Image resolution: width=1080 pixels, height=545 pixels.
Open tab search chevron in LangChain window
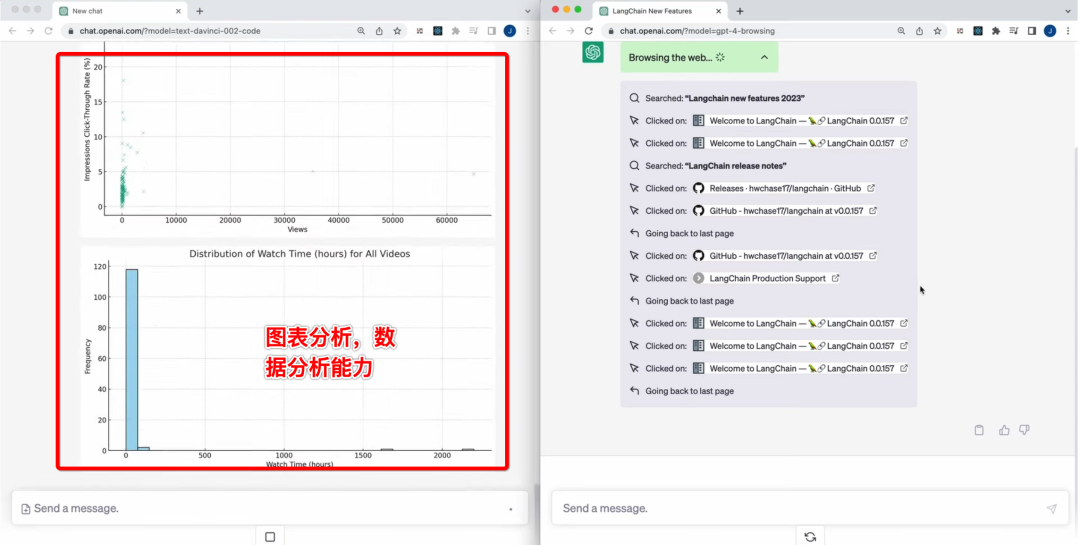pos(1068,11)
